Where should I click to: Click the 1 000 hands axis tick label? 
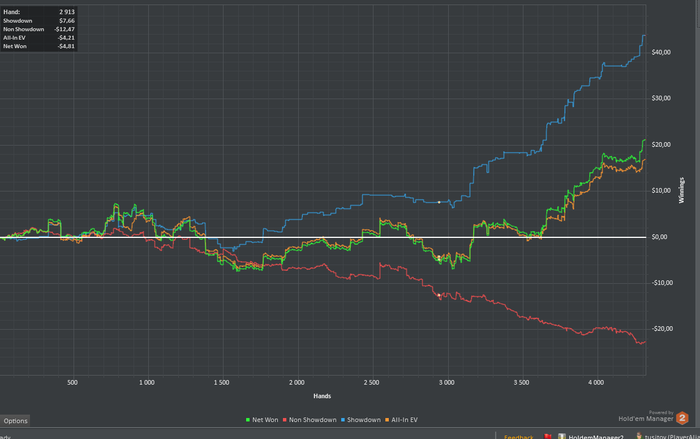click(x=147, y=383)
